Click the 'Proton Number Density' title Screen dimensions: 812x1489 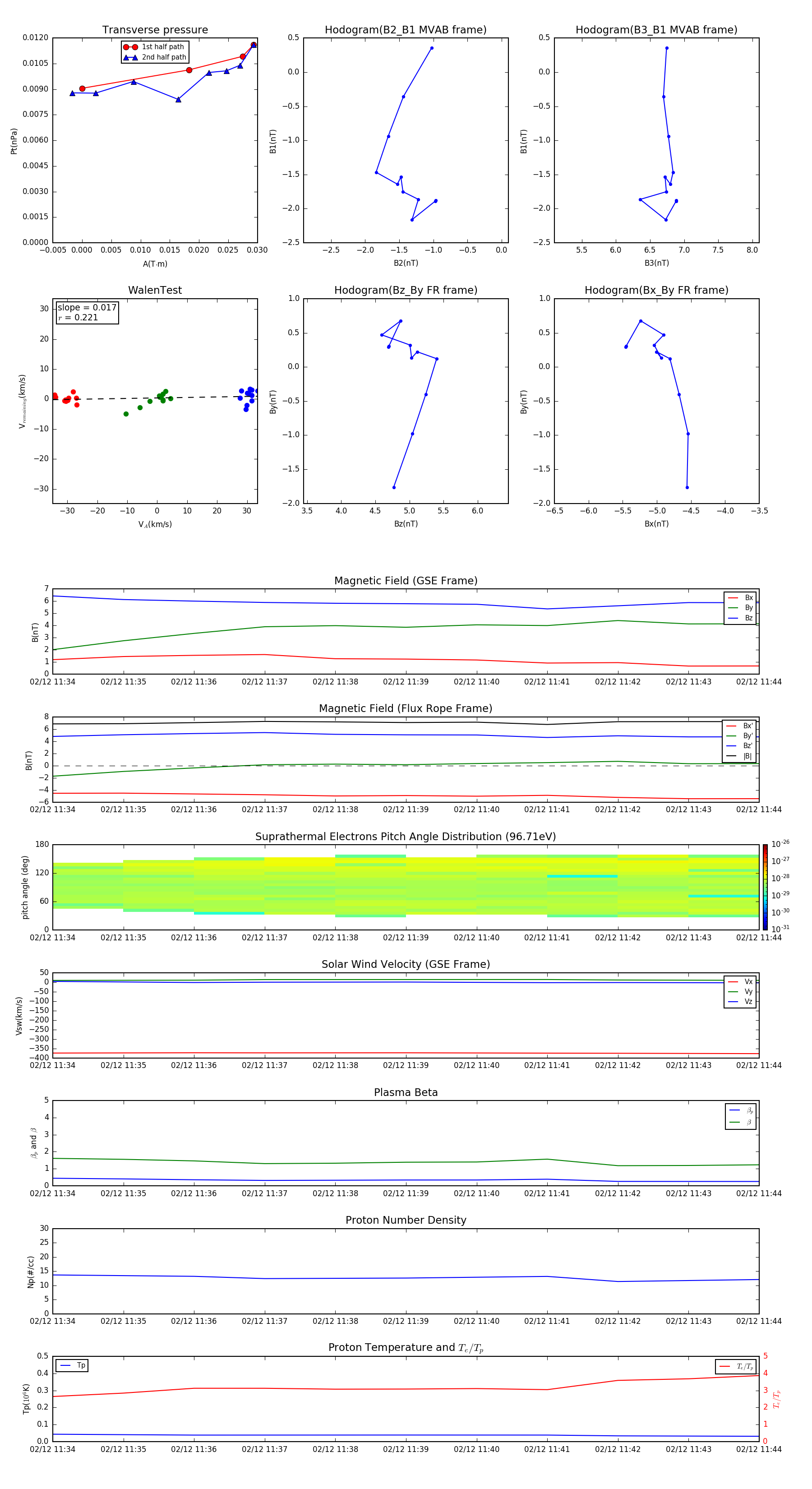pos(406,1220)
